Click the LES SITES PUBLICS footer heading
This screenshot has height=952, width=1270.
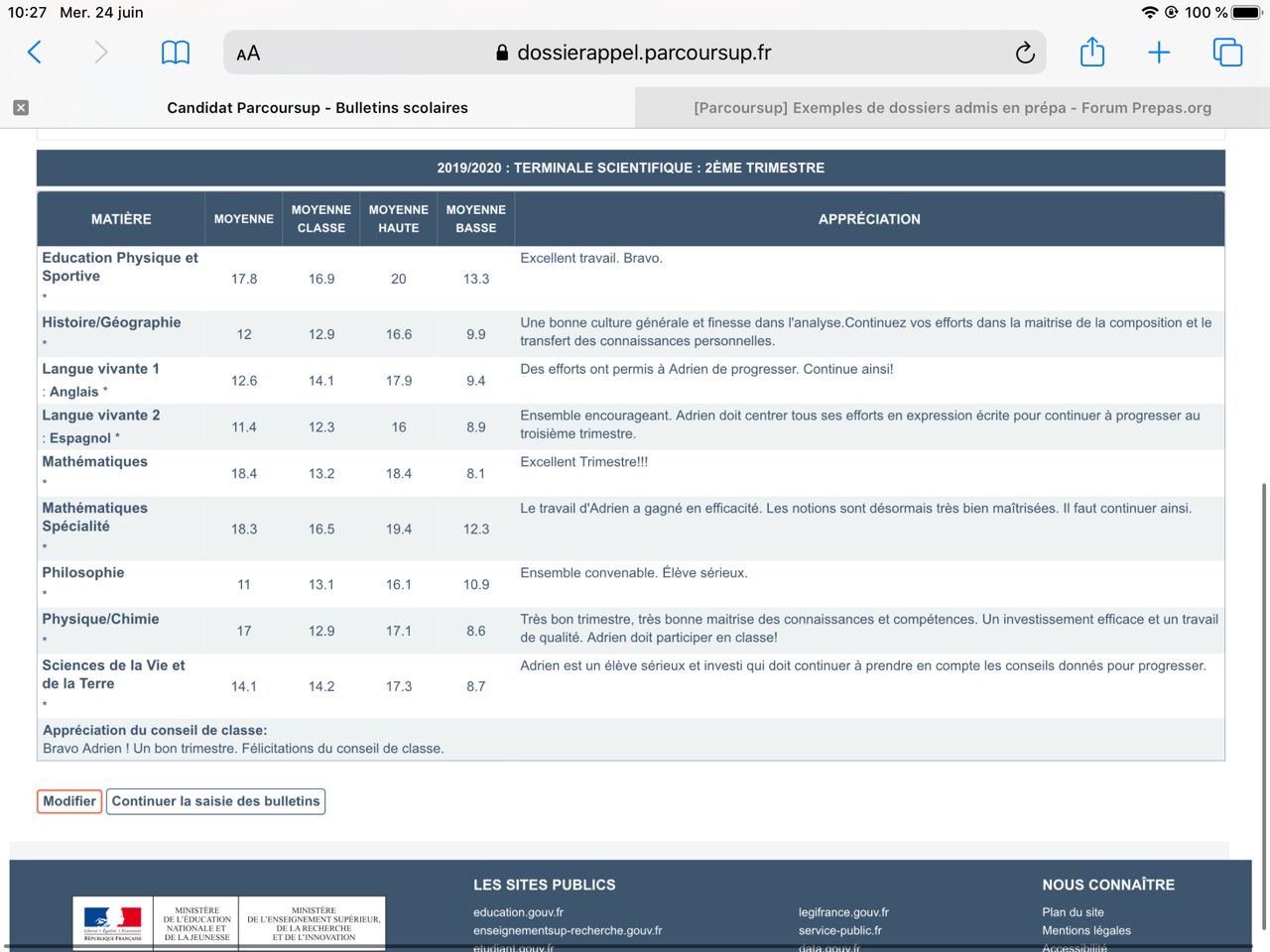tap(545, 885)
